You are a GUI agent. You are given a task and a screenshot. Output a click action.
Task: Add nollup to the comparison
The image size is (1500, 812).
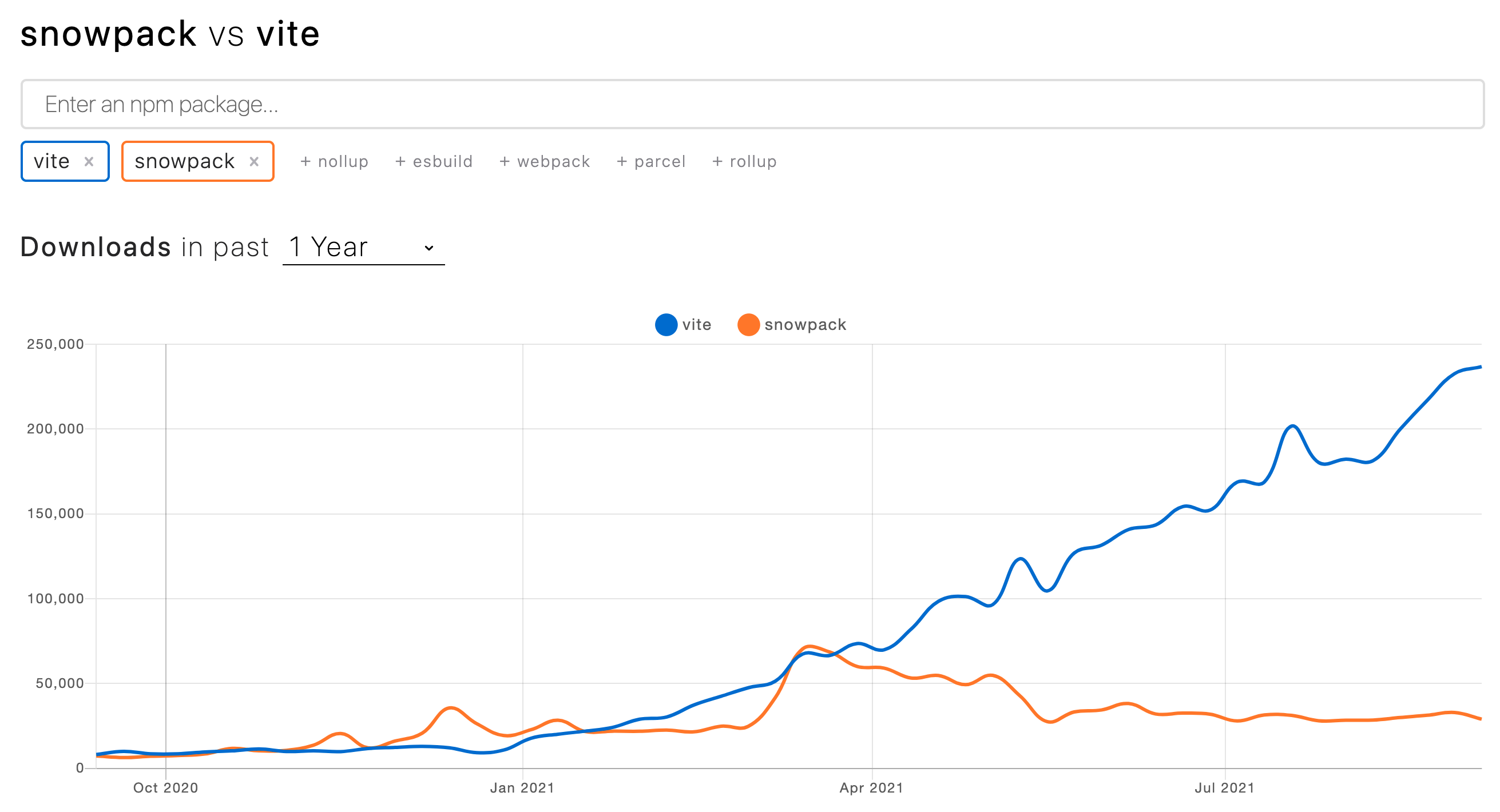(334, 161)
